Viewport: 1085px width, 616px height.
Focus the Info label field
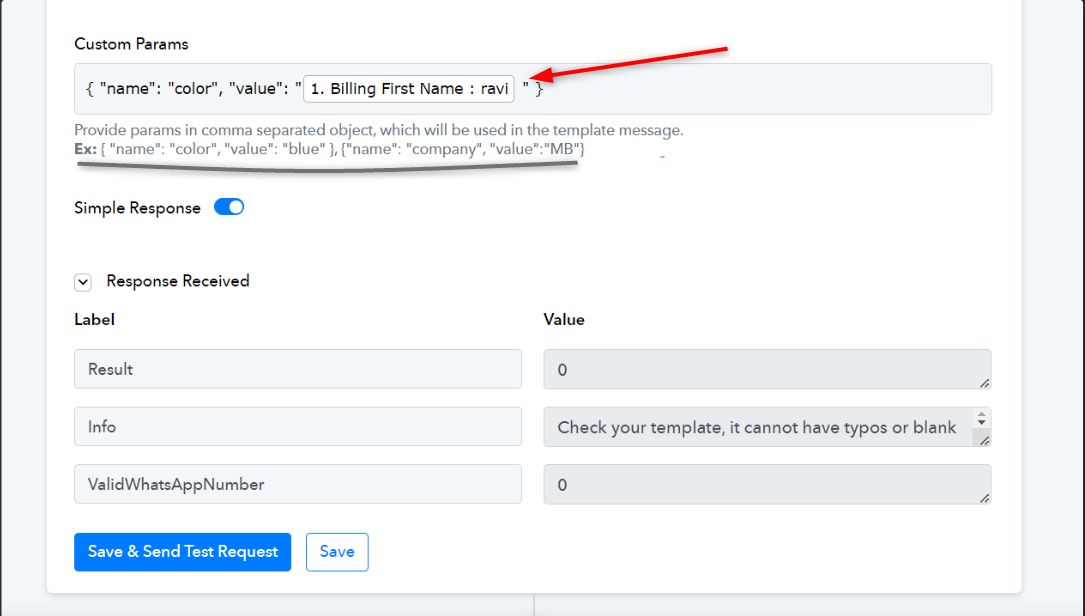(x=298, y=426)
